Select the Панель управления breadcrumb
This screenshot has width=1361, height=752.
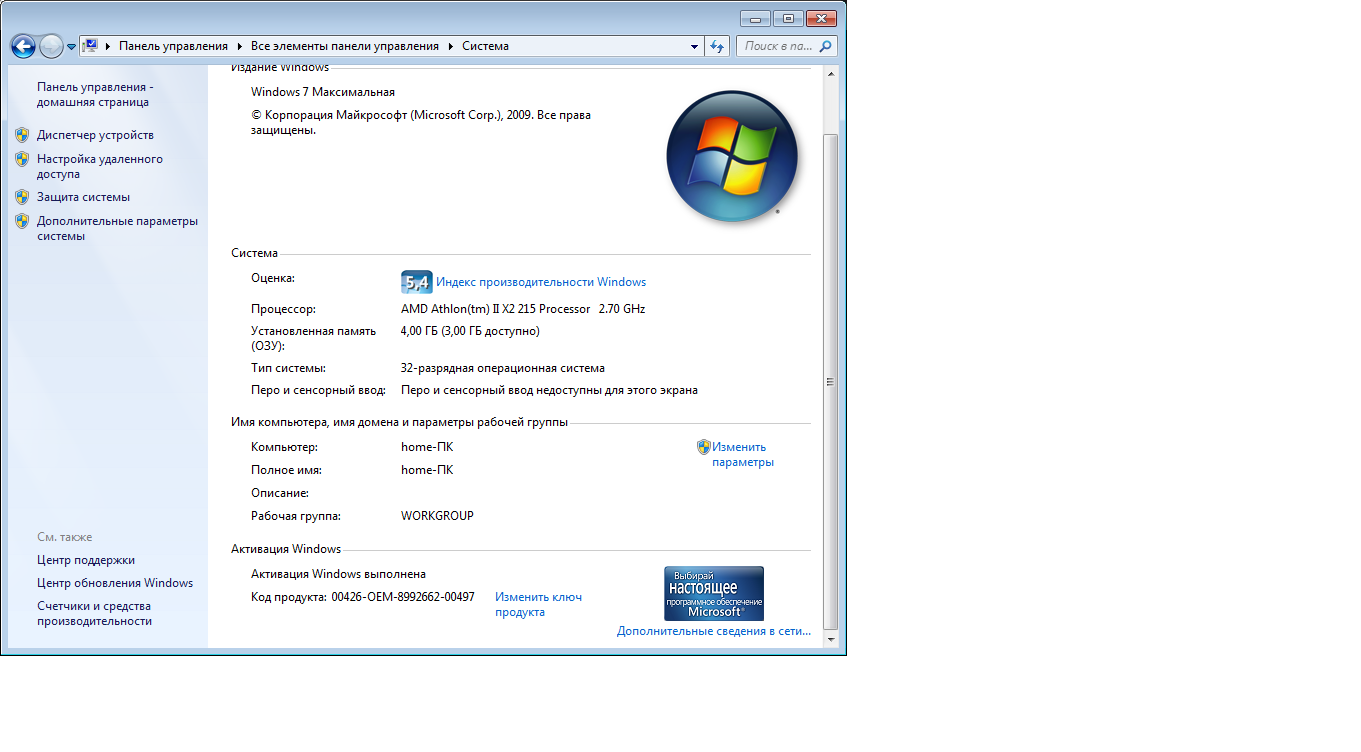(174, 46)
